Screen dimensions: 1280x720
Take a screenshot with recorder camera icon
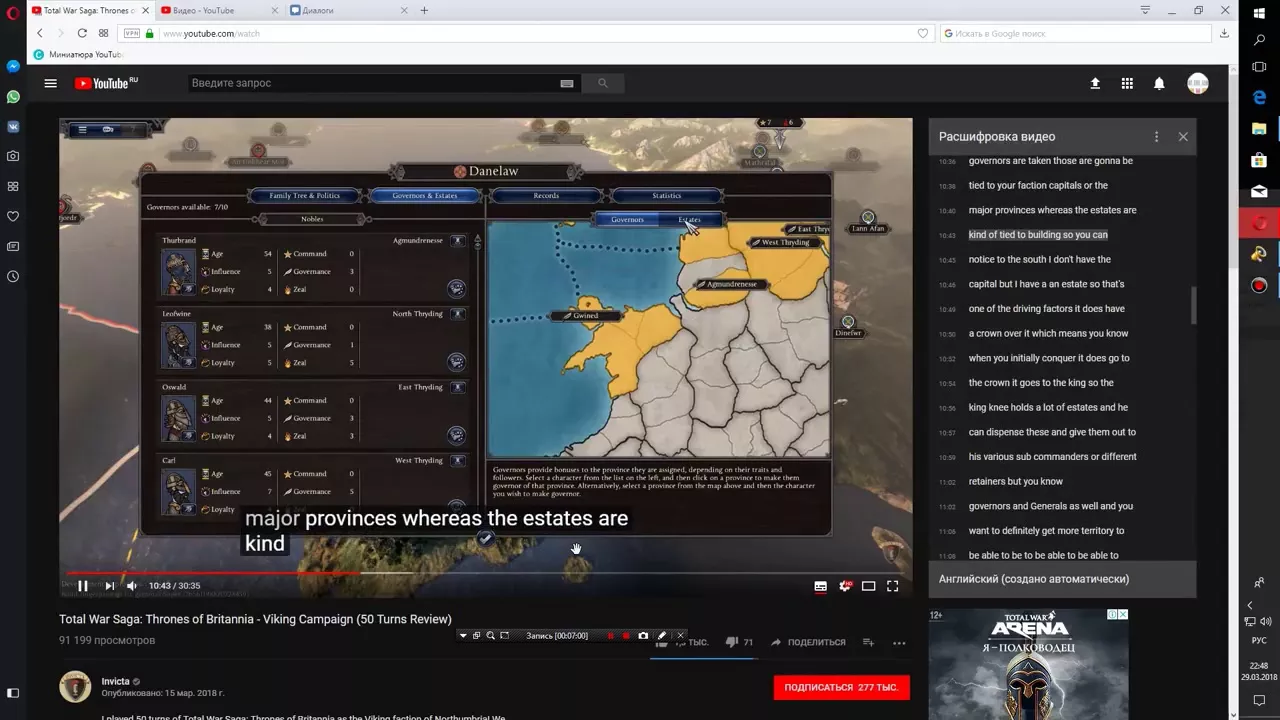[643, 636]
